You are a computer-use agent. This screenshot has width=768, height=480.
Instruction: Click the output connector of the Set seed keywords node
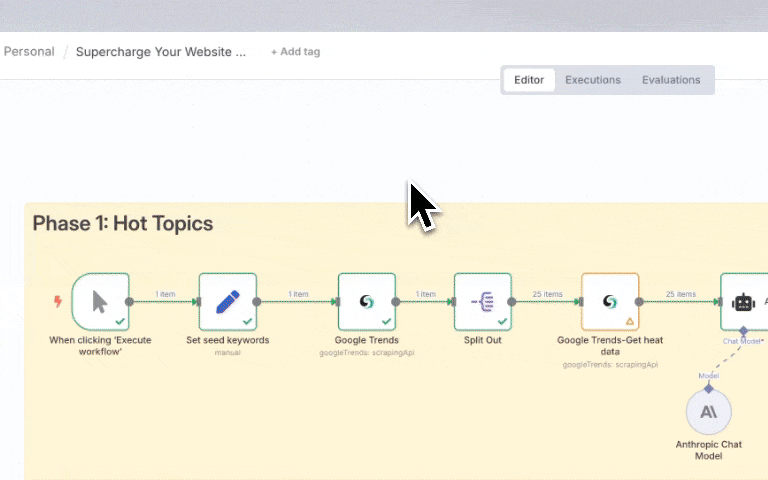(x=257, y=302)
